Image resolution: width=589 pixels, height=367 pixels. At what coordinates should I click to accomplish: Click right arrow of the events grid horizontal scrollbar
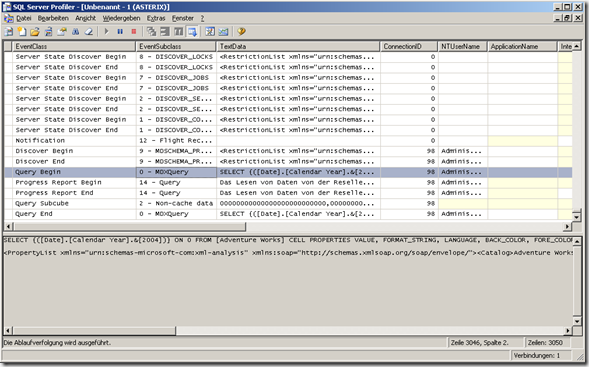(567, 227)
